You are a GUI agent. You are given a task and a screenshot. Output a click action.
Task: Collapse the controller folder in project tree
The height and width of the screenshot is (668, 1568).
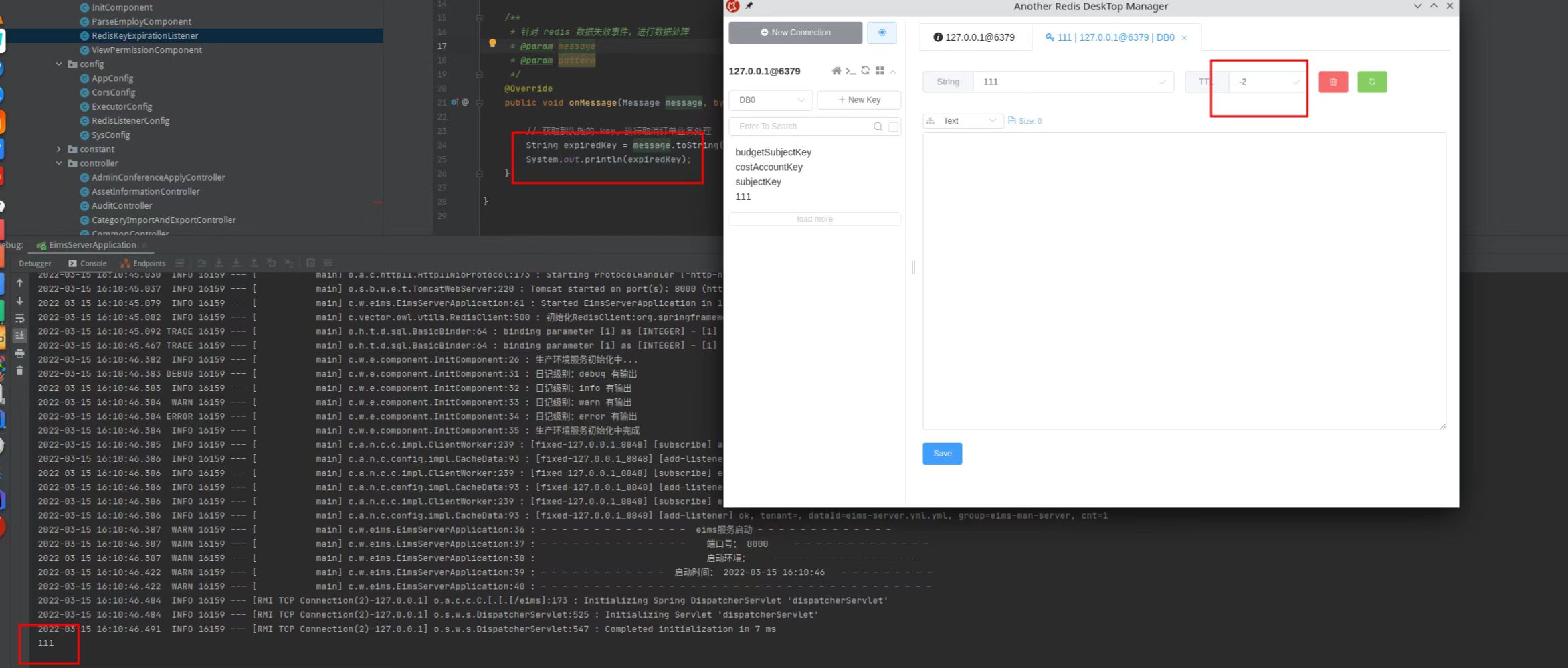[x=59, y=163]
